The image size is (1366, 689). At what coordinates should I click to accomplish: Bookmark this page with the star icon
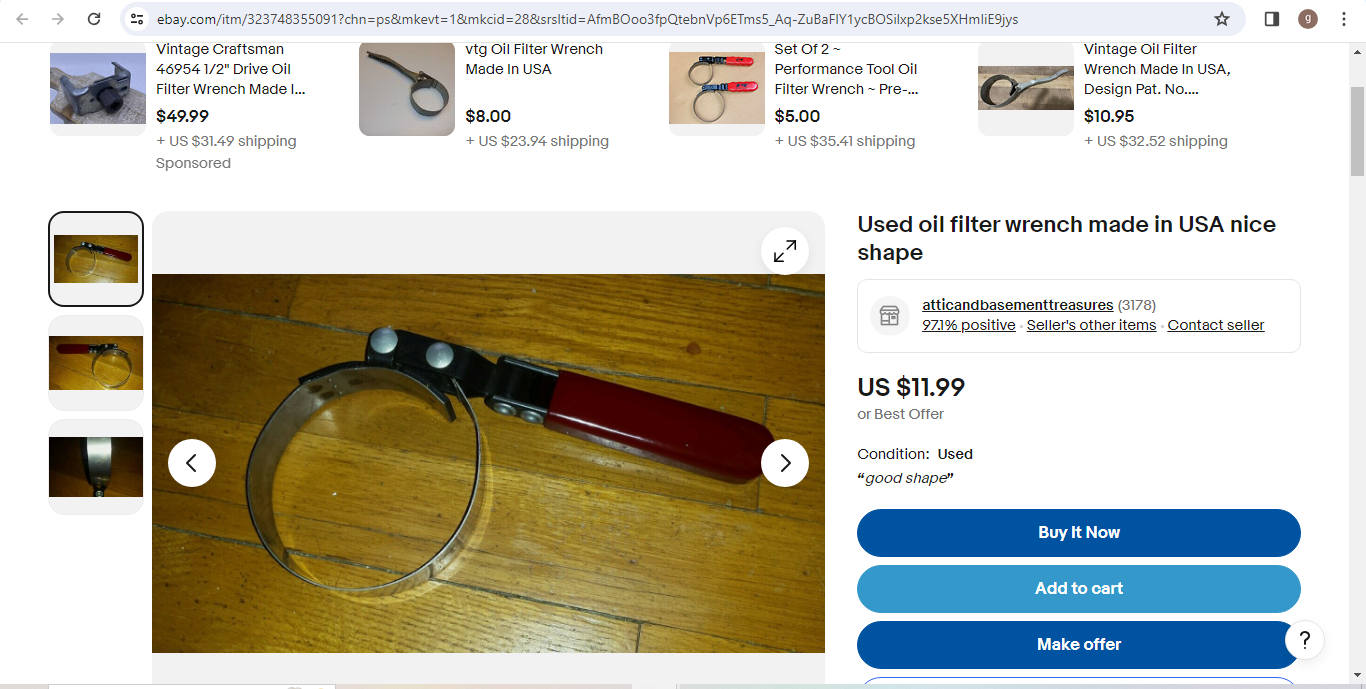pyautogui.click(x=1222, y=19)
